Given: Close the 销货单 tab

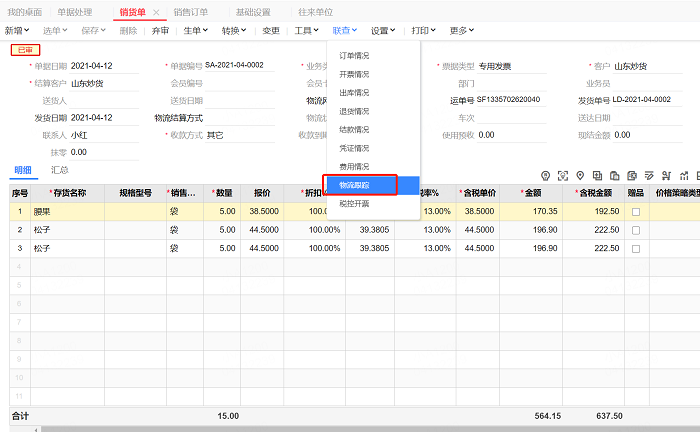Looking at the screenshot, I should (x=156, y=12).
